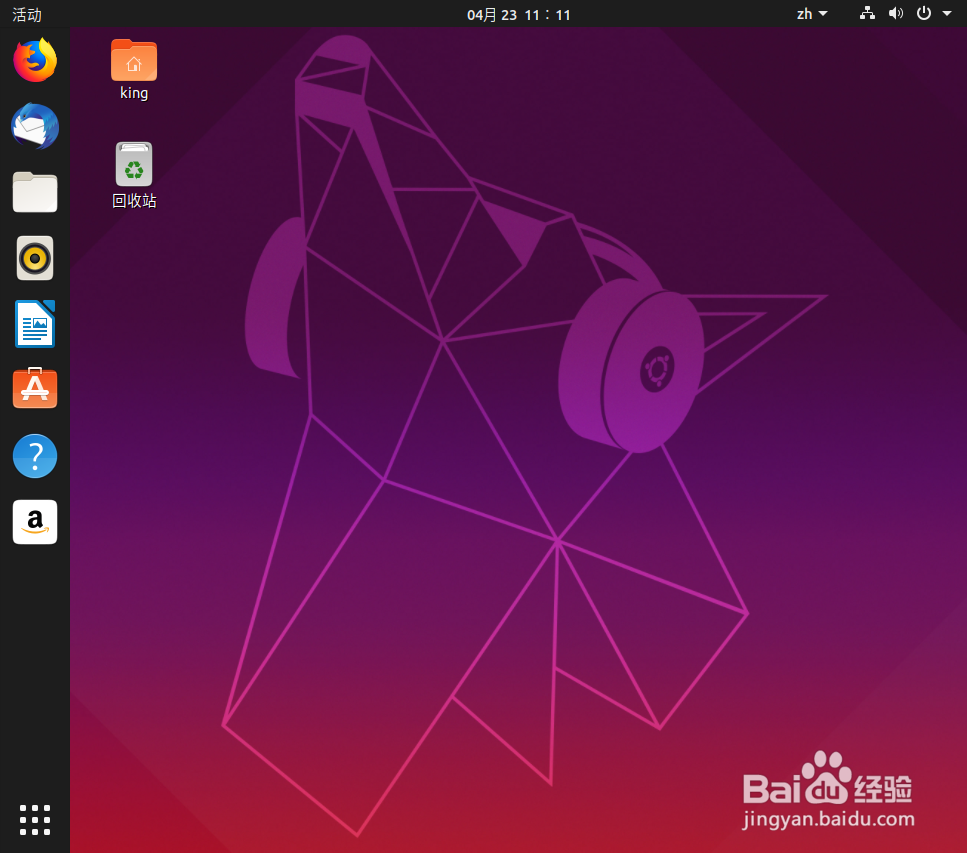Launch Ubuntu Software center
Screen dimensions: 967x853
(x=35, y=388)
